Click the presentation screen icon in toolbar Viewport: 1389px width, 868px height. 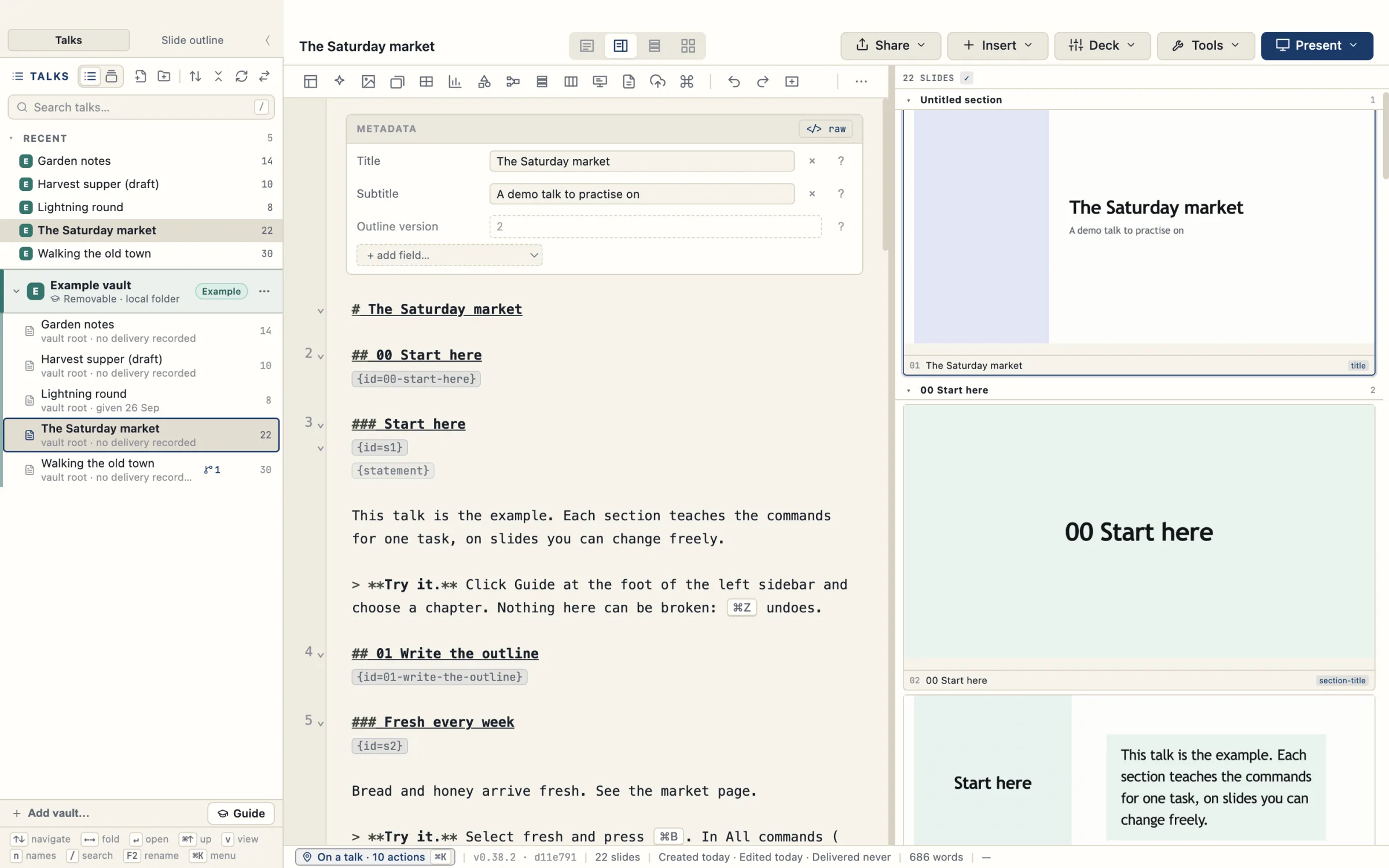[x=600, y=82]
